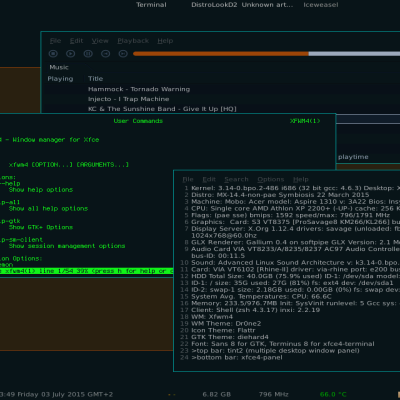Viewport: 400px width, 400px height.
Task: Click the 66.0 °C temperature indicator
Action: click(333, 394)
